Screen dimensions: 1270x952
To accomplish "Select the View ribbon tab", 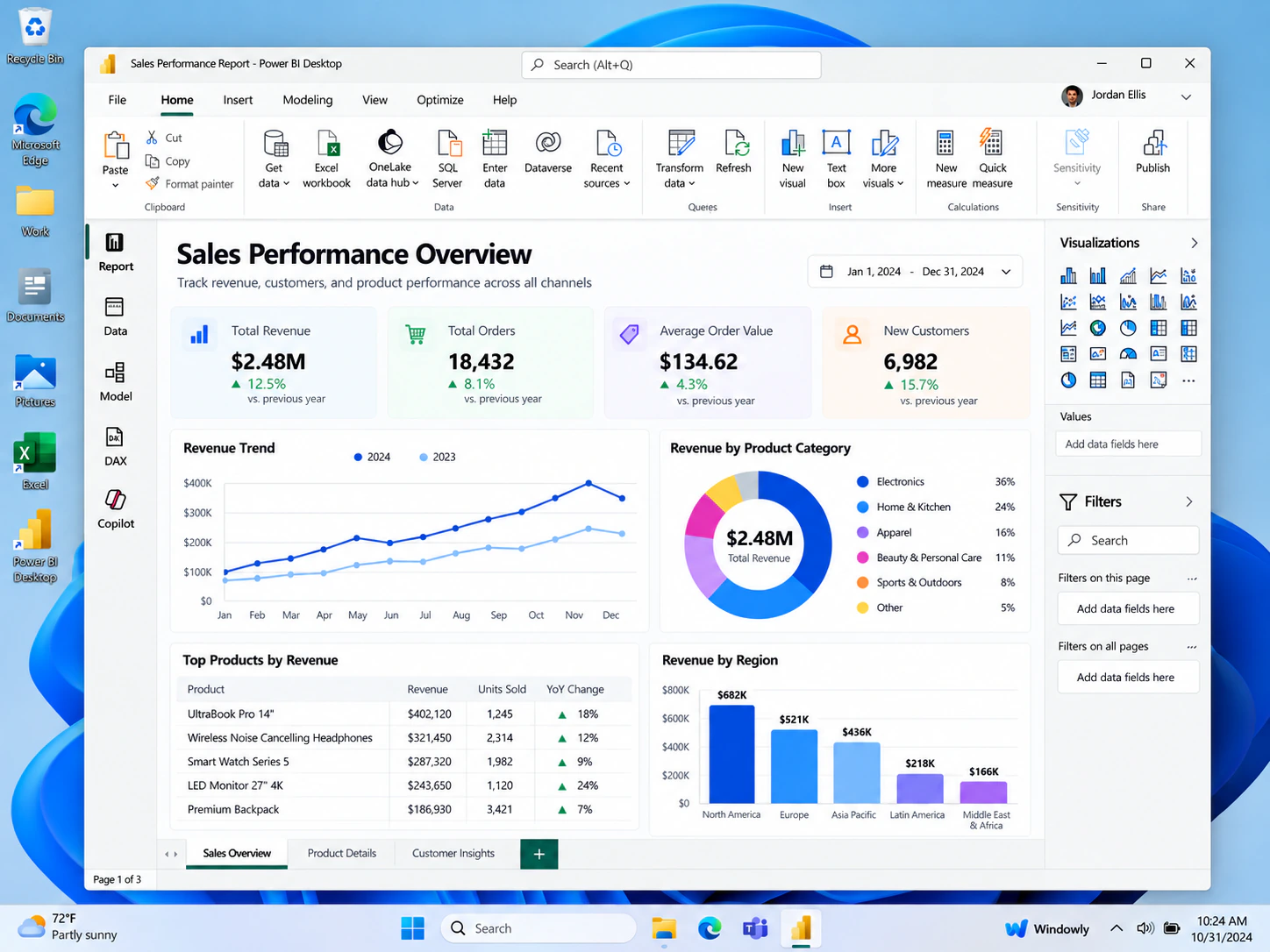I will click(375, 100).
